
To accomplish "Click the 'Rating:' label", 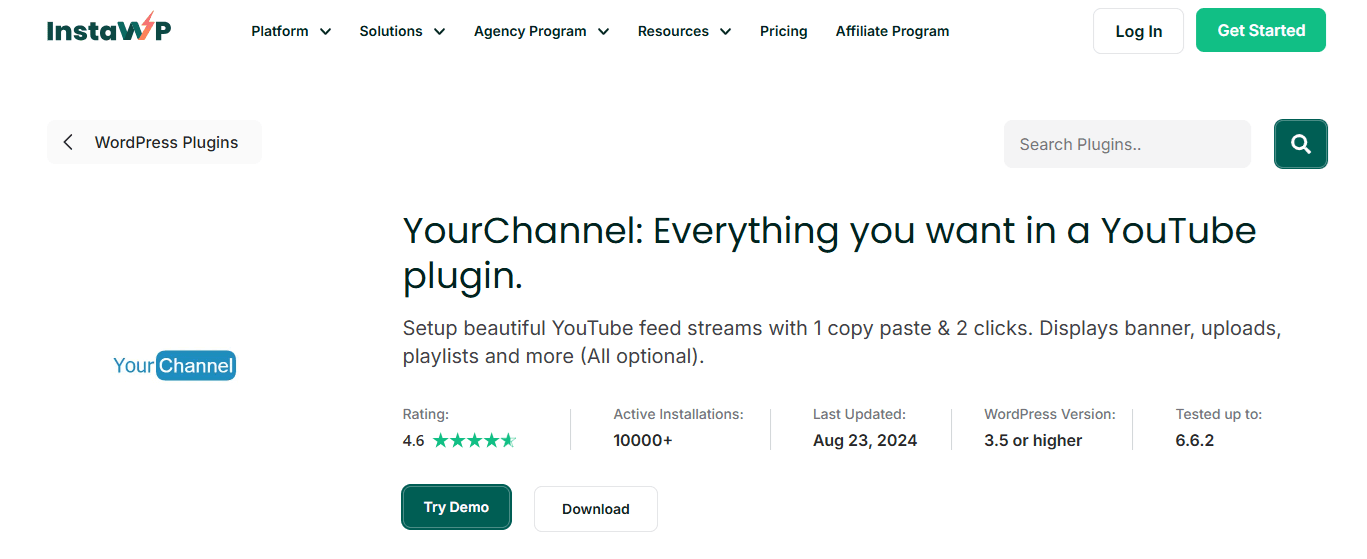I will (x=425, y=414).
